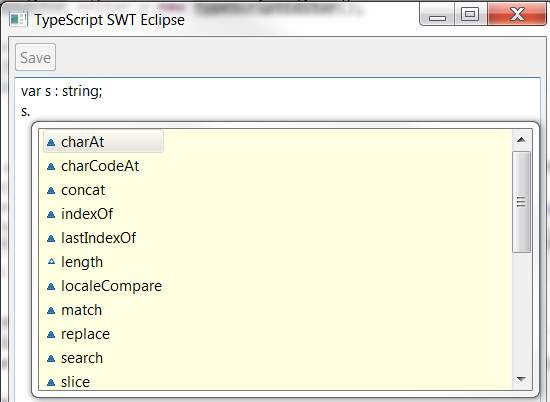Screen dimensions: 550x402
Task: Pick the match completion entry
Action: tap(81, 310)
